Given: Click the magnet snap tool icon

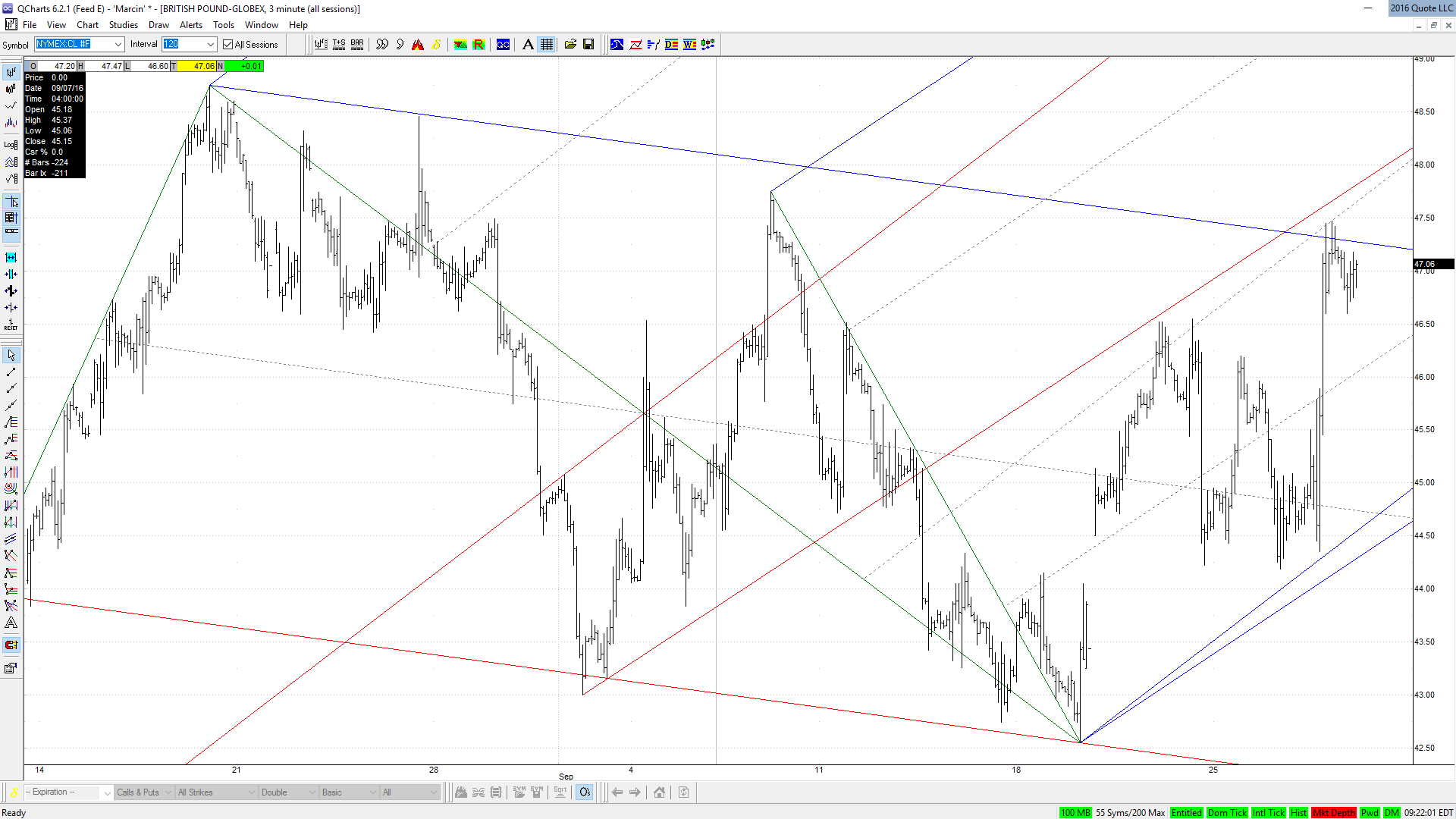Looking at the screenshot, I should pyautogui.click(x=11, y=645).
